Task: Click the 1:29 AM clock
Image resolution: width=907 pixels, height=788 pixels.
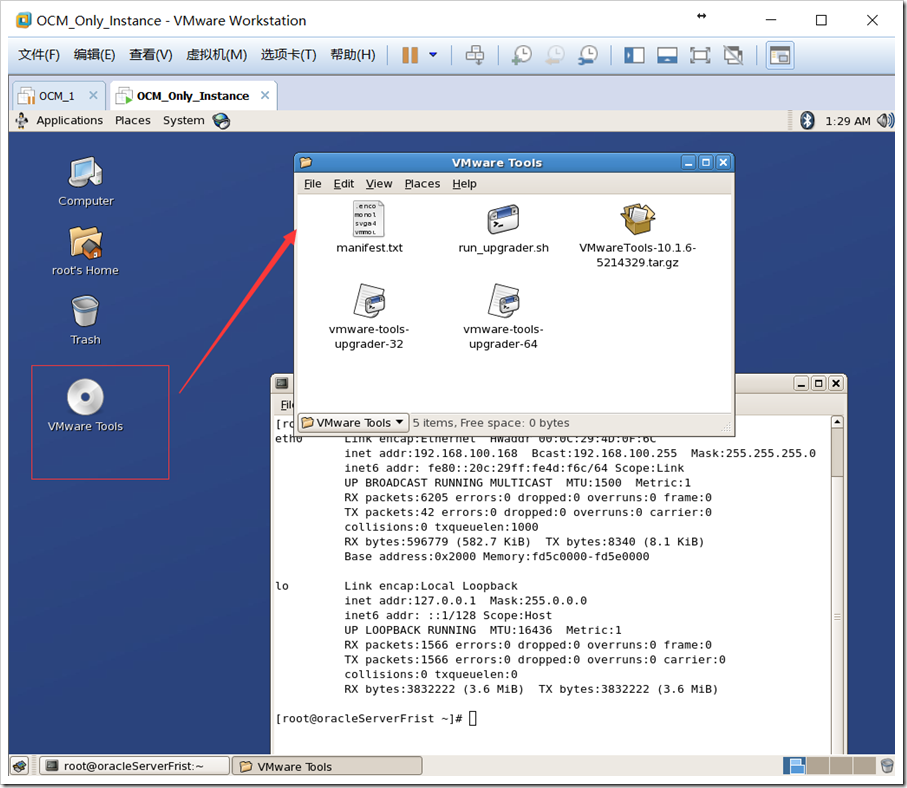Action: [847, 121]
